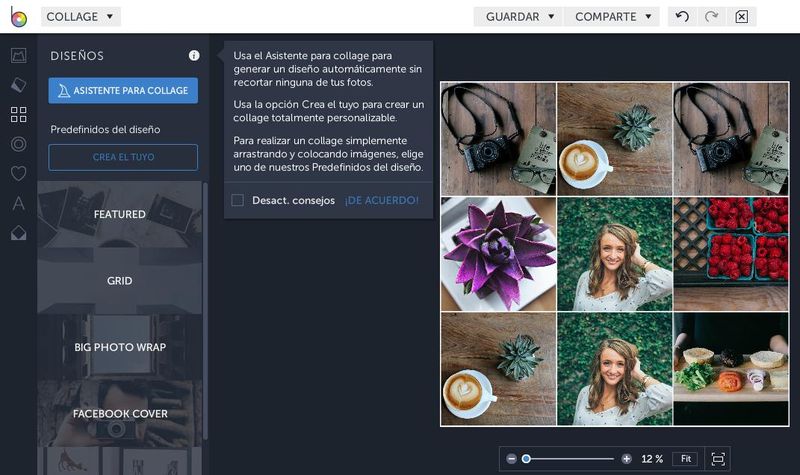
Task: Expand the COLLAGE dropdown
Action: coord(81,17)
